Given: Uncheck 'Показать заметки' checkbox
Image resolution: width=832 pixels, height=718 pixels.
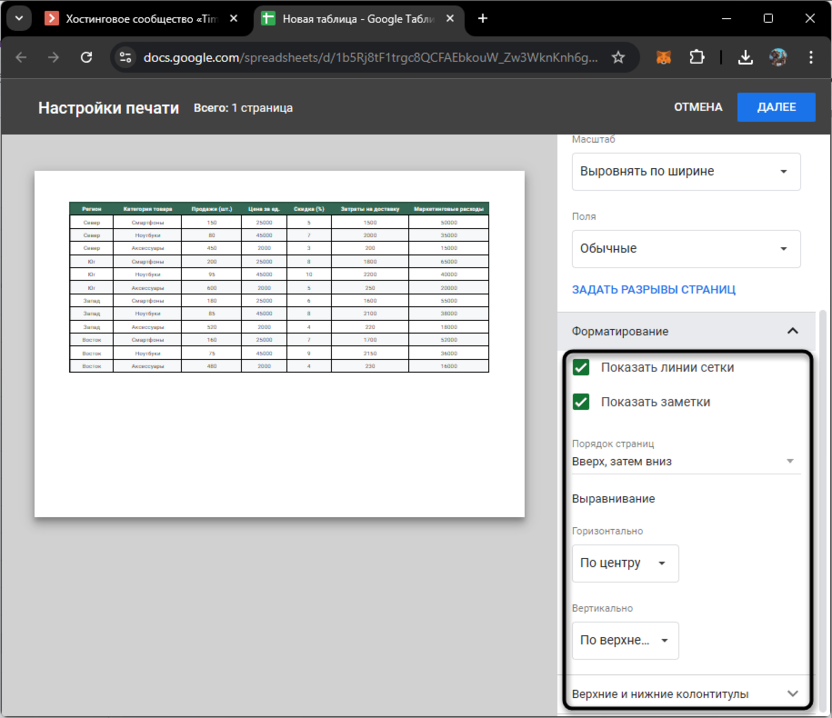Looking at the screenshot, I should pos(580,402).
